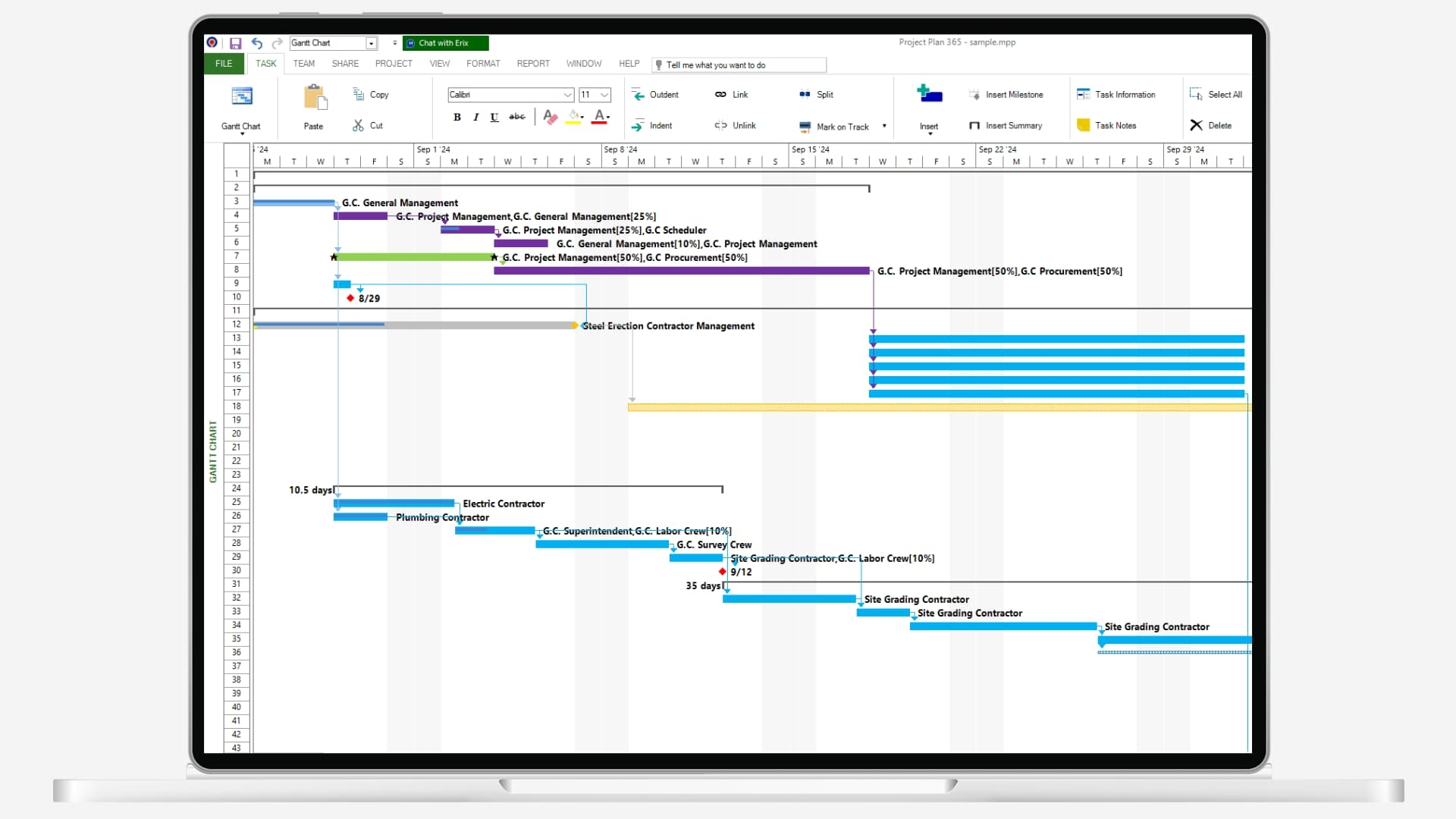The height and width of the screenshot is (819, 1456).
Task: Click the Link tasks chain icon
Action: tap(720, 95)
